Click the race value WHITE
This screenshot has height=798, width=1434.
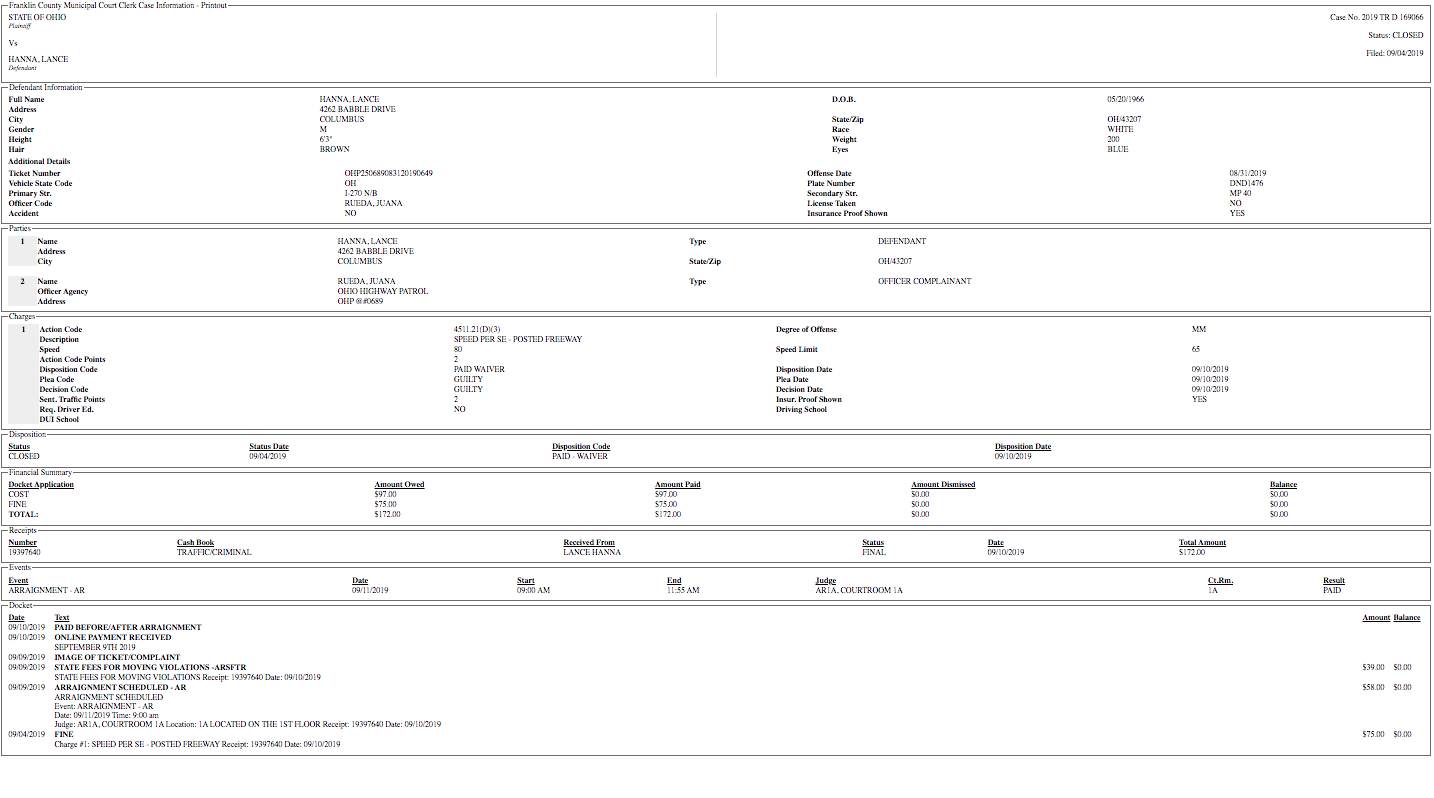click(x=1121, y=129)
